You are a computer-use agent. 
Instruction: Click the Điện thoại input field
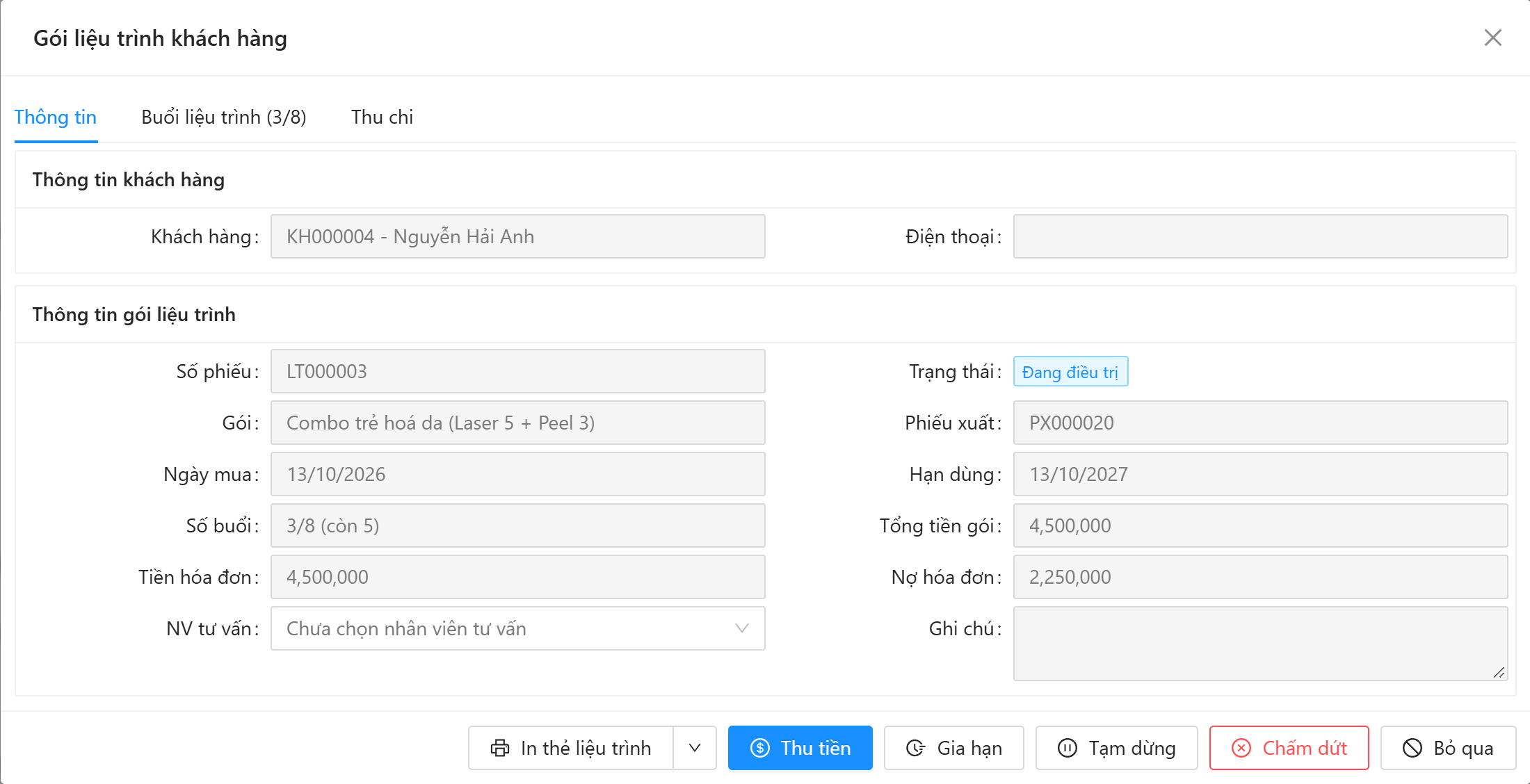click(x=1260, y=236)
